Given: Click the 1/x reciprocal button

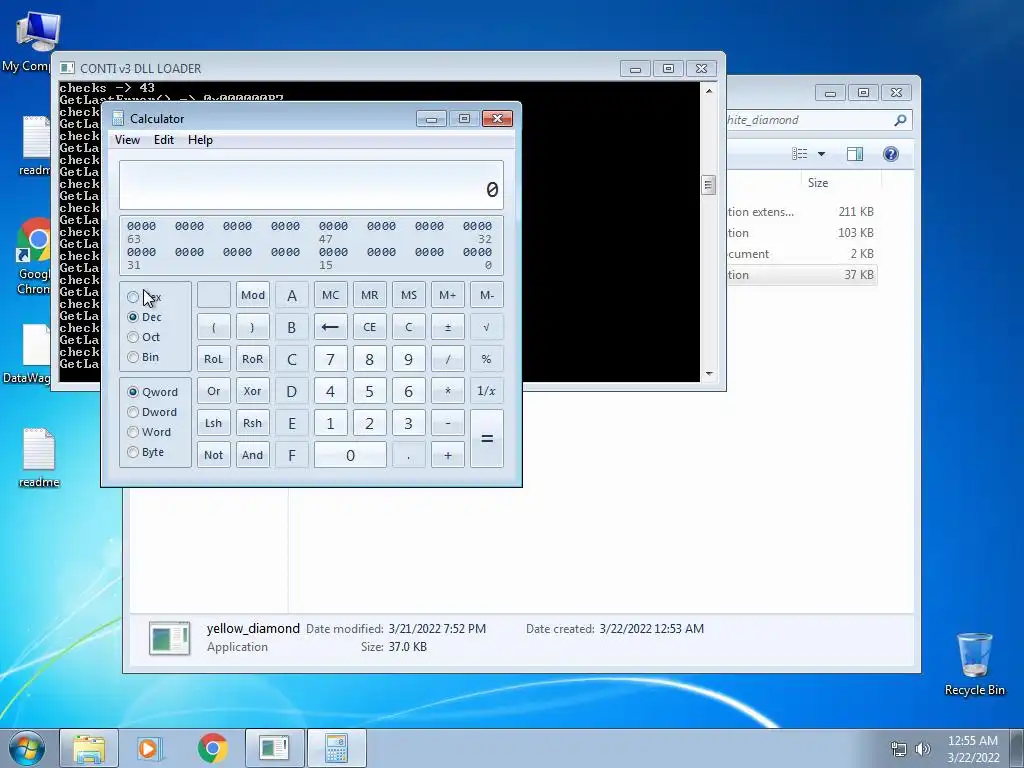Looking at the screenshot, I should 487,391.
